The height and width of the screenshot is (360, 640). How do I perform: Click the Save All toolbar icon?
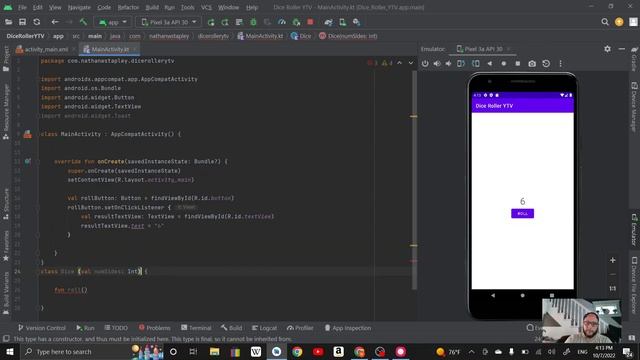pyautogui.click(x=22, y=22)
